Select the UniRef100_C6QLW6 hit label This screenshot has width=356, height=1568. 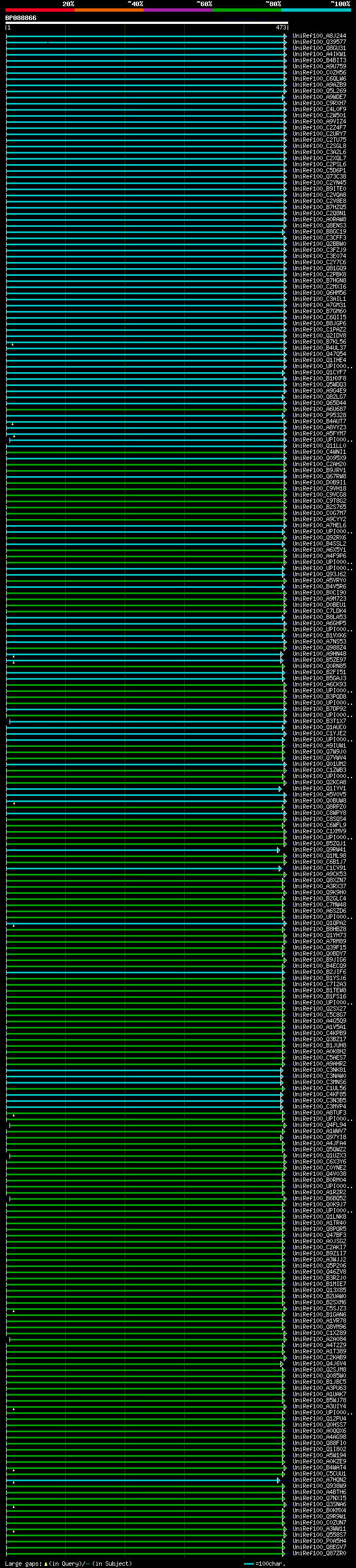tap(319, 78)
